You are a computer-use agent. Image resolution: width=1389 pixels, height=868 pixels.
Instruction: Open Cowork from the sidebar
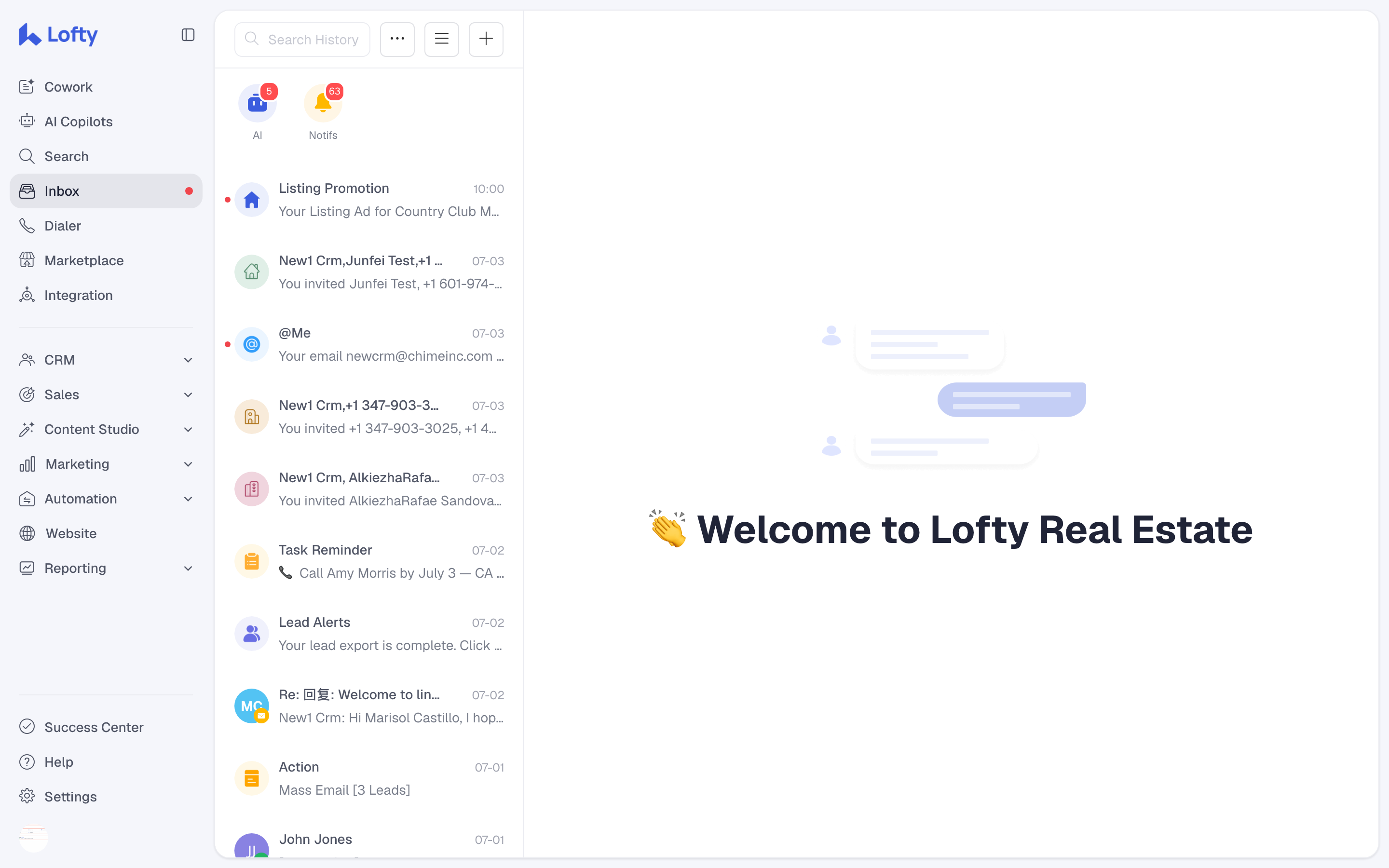point(106,87)
